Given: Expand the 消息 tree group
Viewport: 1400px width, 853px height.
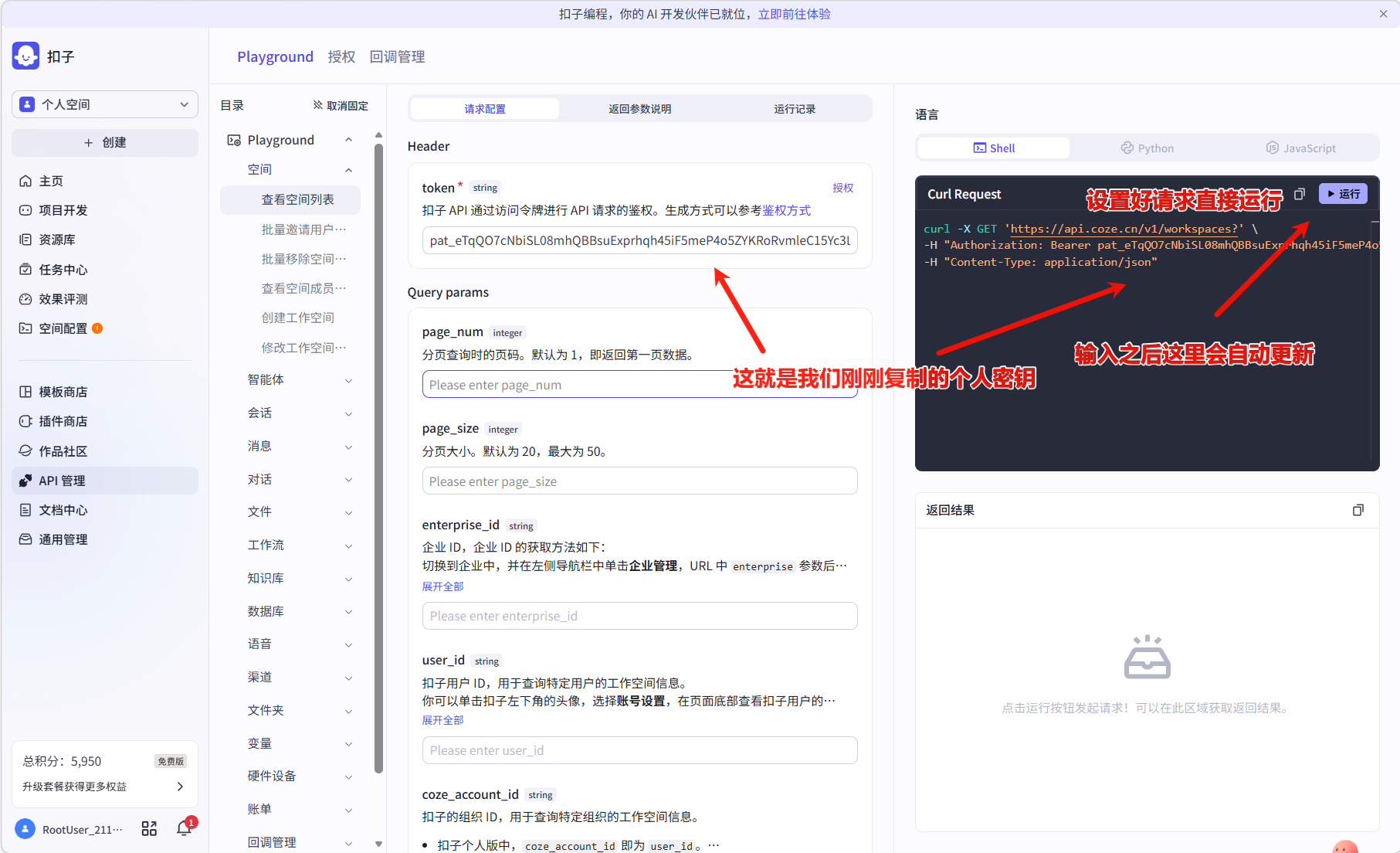Looking at the screenshot, I should (x=348, y=447).
